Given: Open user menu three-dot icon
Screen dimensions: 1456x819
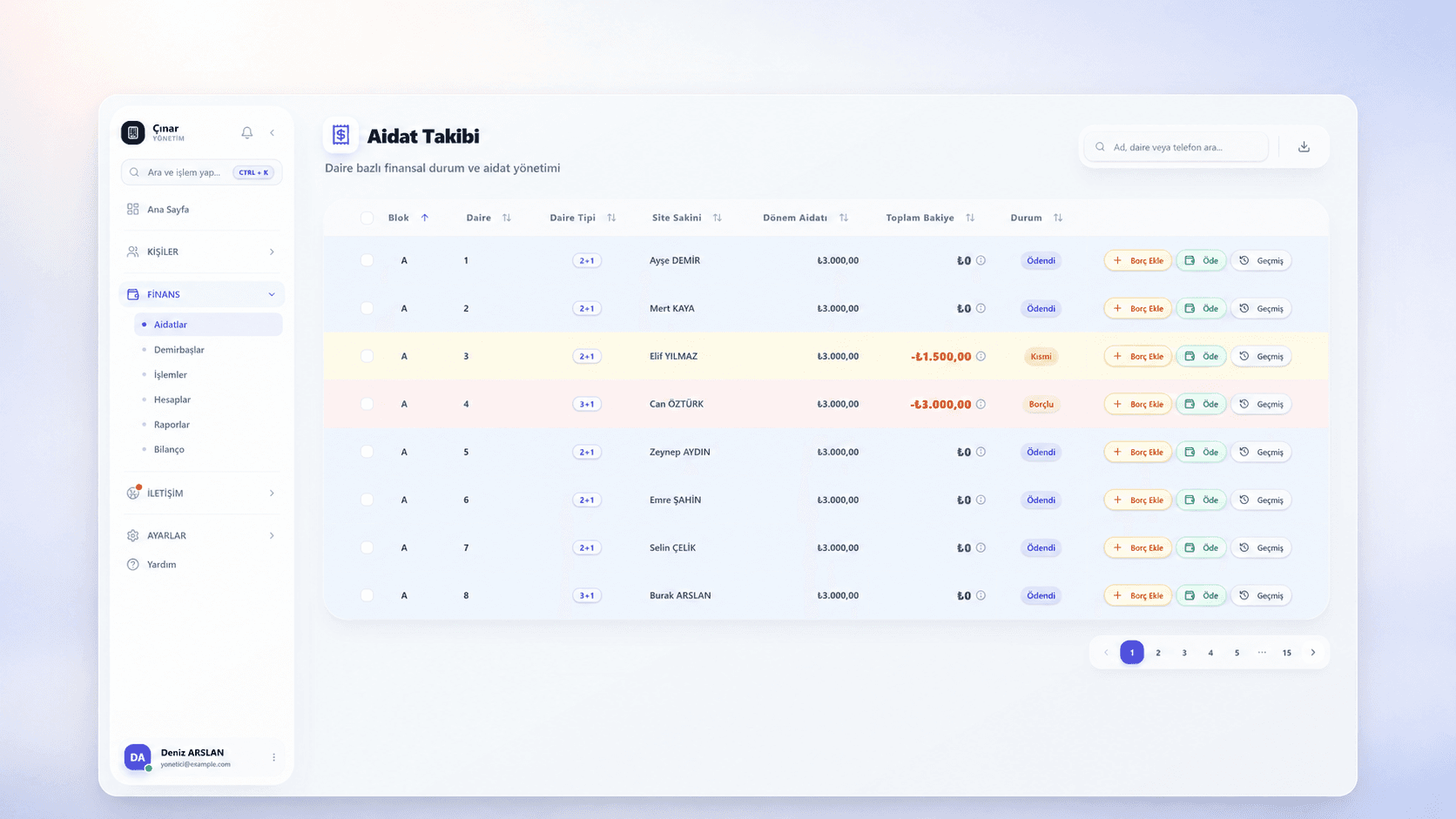Looking at the screenshot, I should tap(273, 757).
